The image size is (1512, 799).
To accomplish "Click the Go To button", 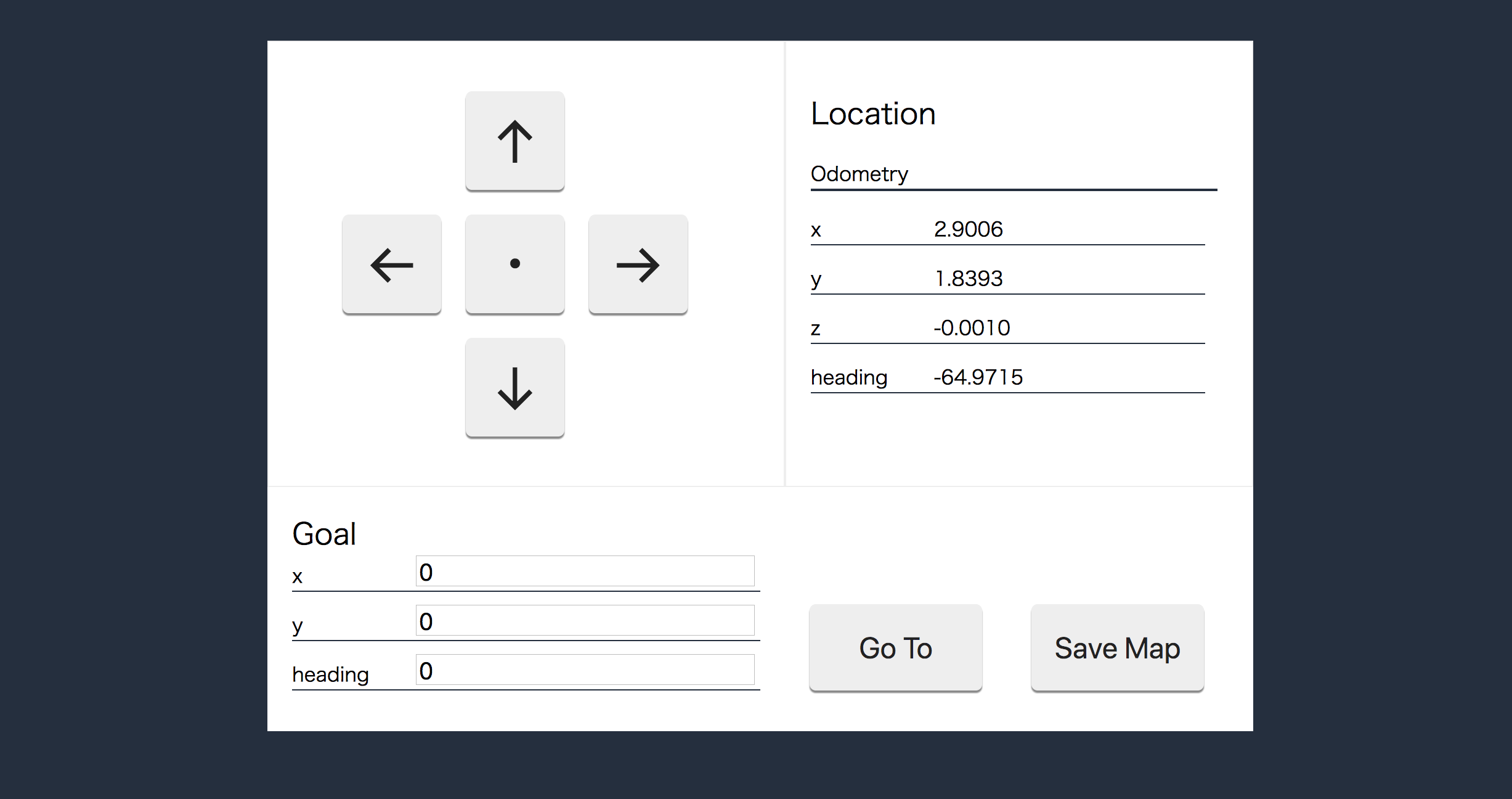I will [896, 648].
